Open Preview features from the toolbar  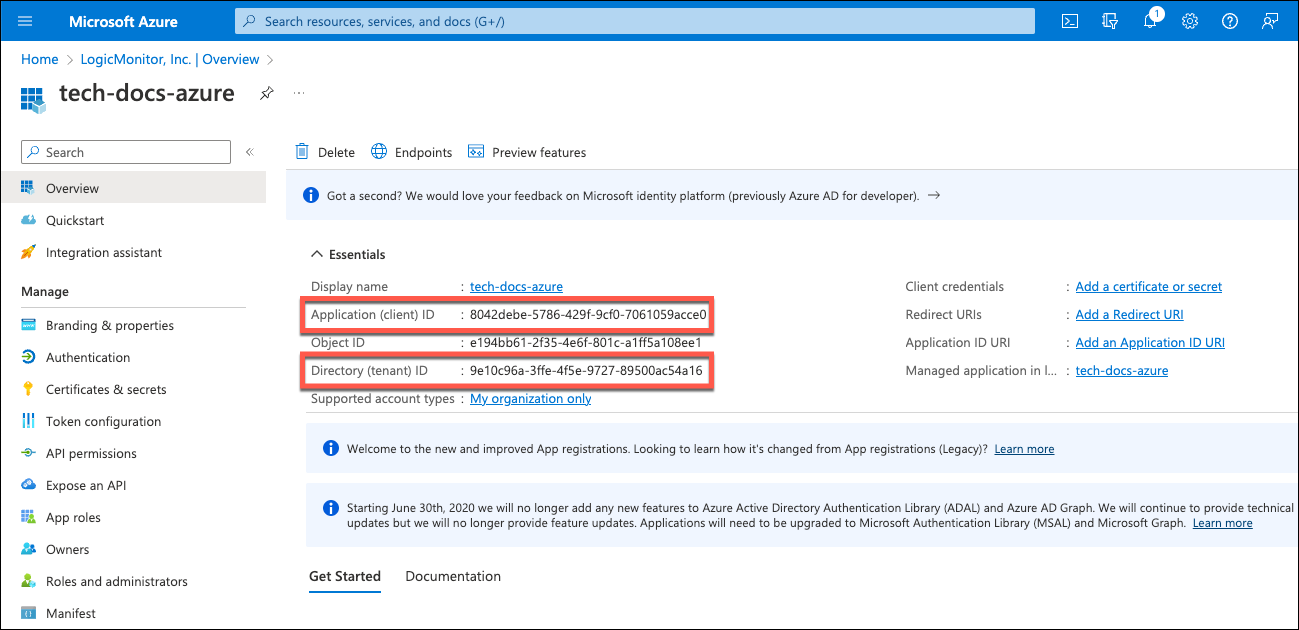click(527, 152)
